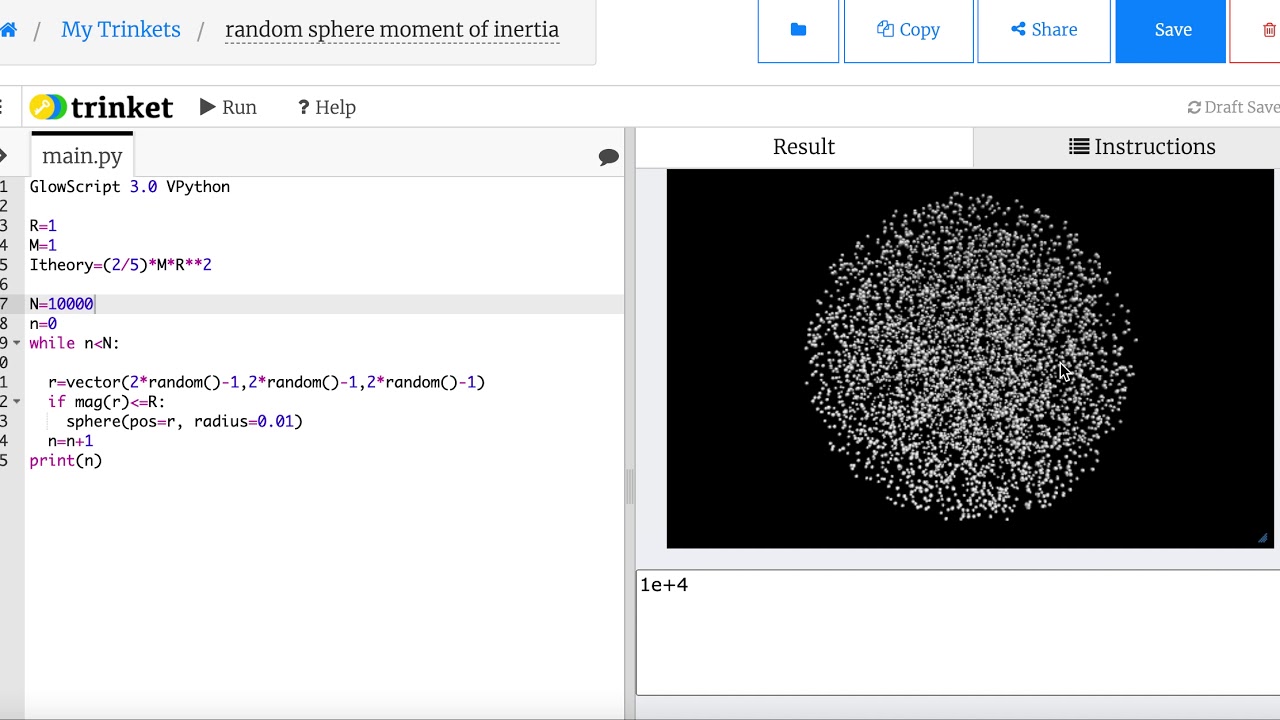Click the folder icon button
Image resolution: width=1280 pixels, height=720 pixels.
point(798,30)
